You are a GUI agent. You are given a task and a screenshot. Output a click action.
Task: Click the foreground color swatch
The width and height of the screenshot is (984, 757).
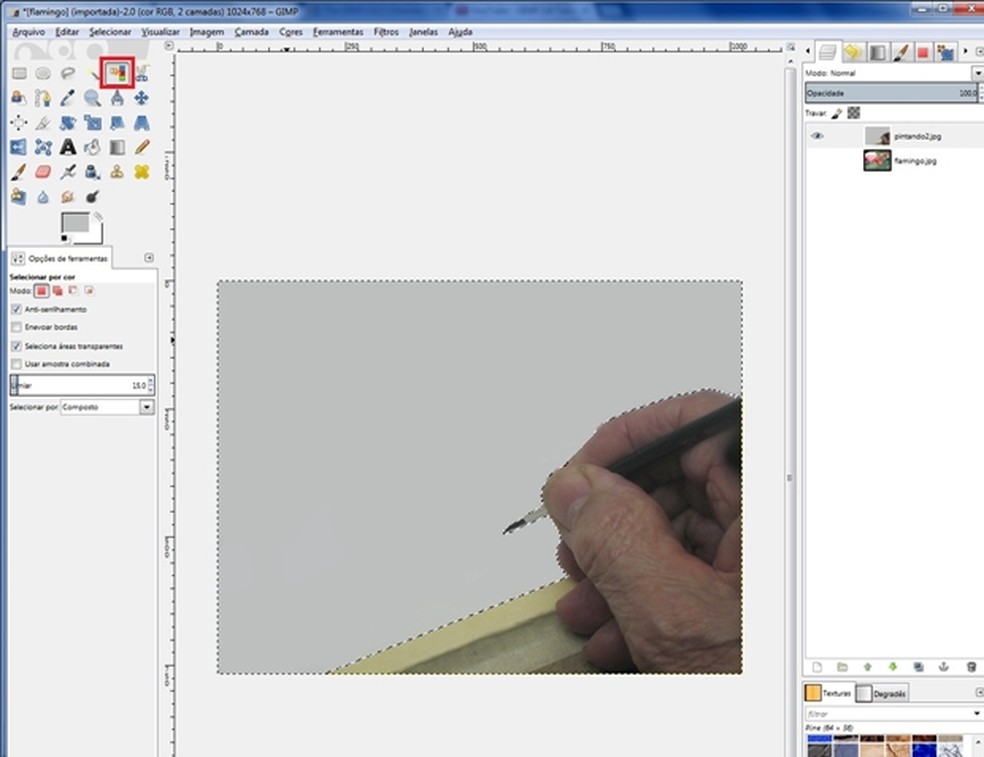click(75, 222)
